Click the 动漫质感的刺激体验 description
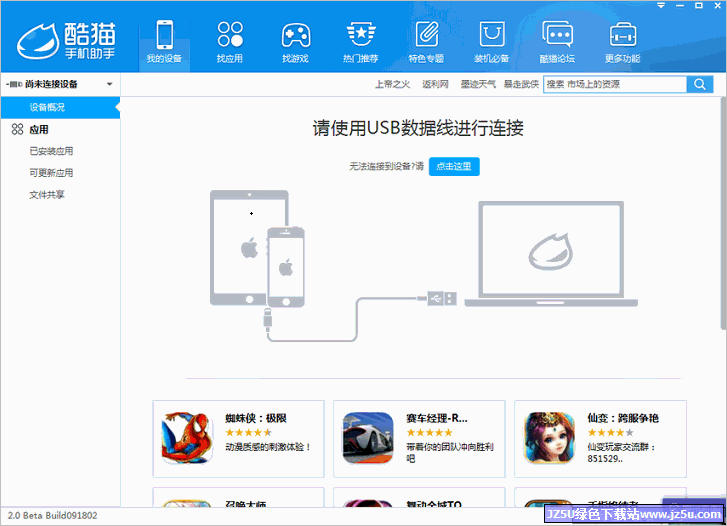 [268, 447]
